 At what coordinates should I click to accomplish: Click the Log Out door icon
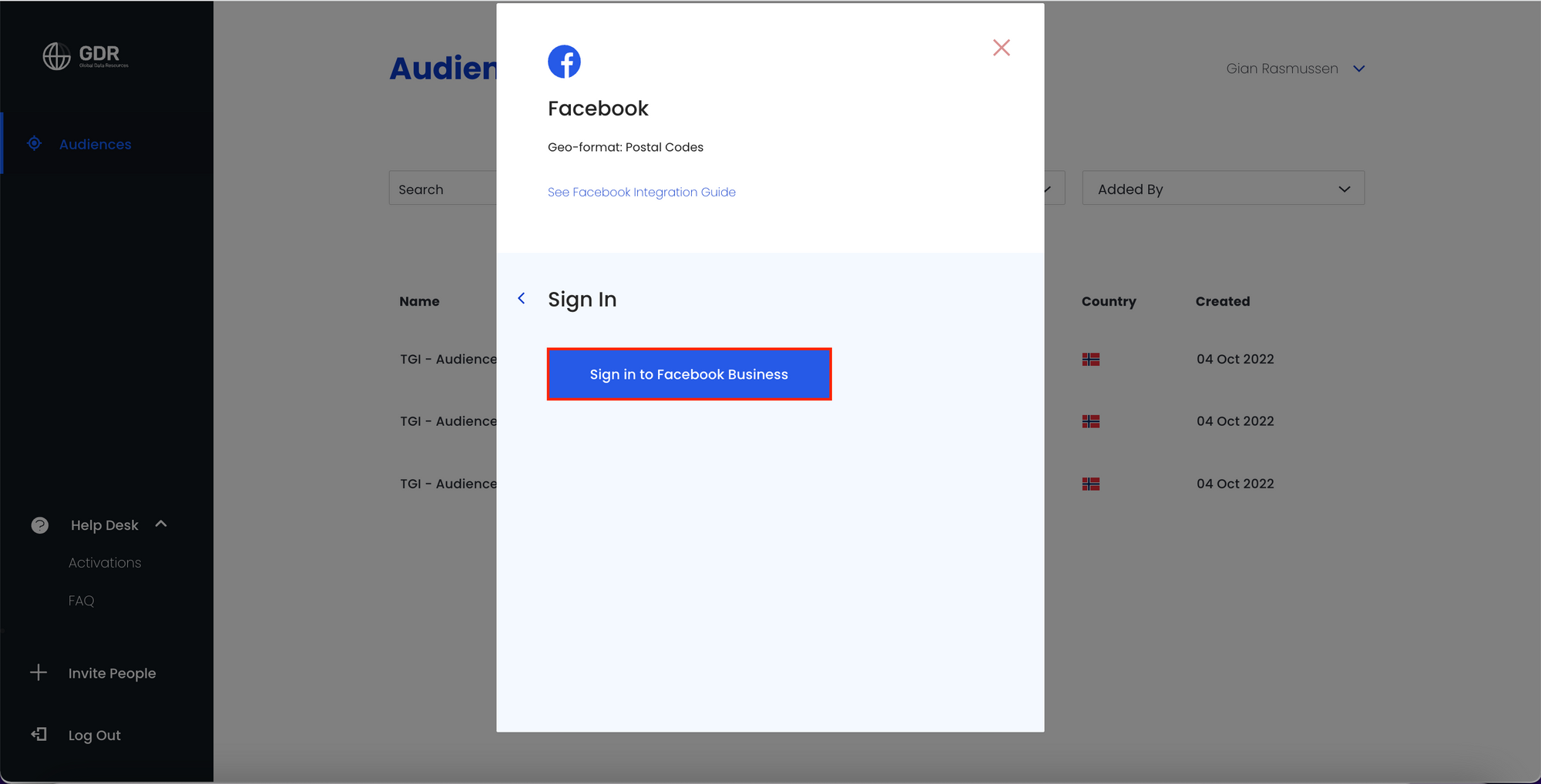pos(39,735)
